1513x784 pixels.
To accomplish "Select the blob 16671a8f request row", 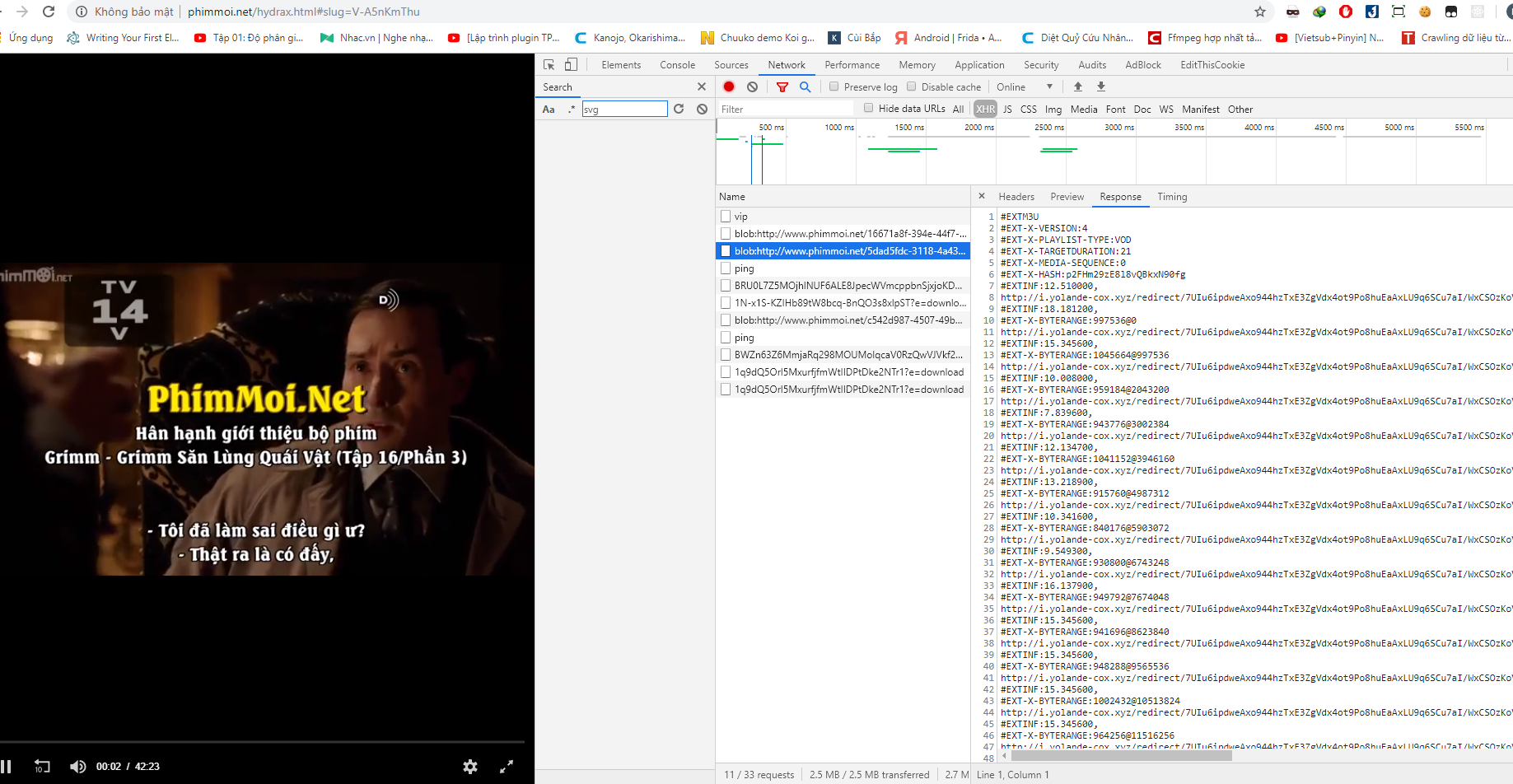I will [x=843, y=234].
